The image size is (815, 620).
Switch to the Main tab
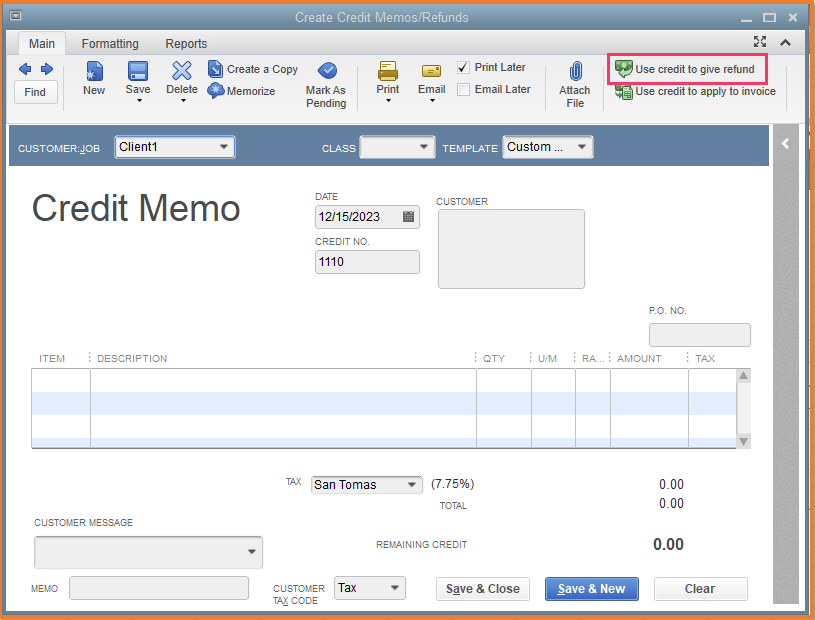click(42, 44)
